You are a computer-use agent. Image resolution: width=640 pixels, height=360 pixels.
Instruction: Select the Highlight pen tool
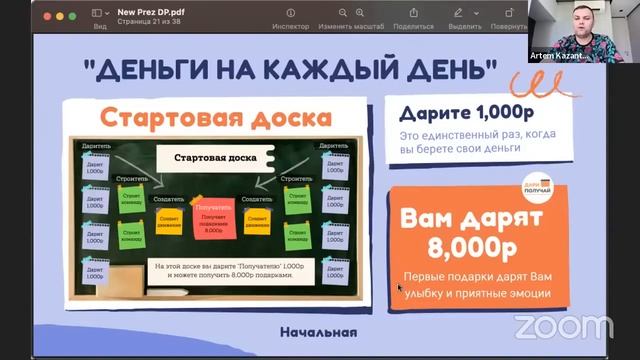(458, 13)
